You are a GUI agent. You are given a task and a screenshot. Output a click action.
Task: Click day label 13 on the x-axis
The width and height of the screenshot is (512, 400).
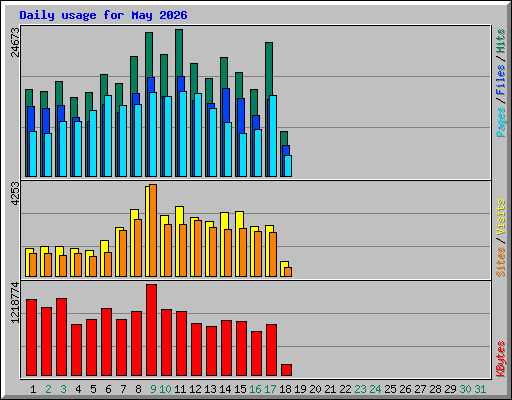pos(210,389)
